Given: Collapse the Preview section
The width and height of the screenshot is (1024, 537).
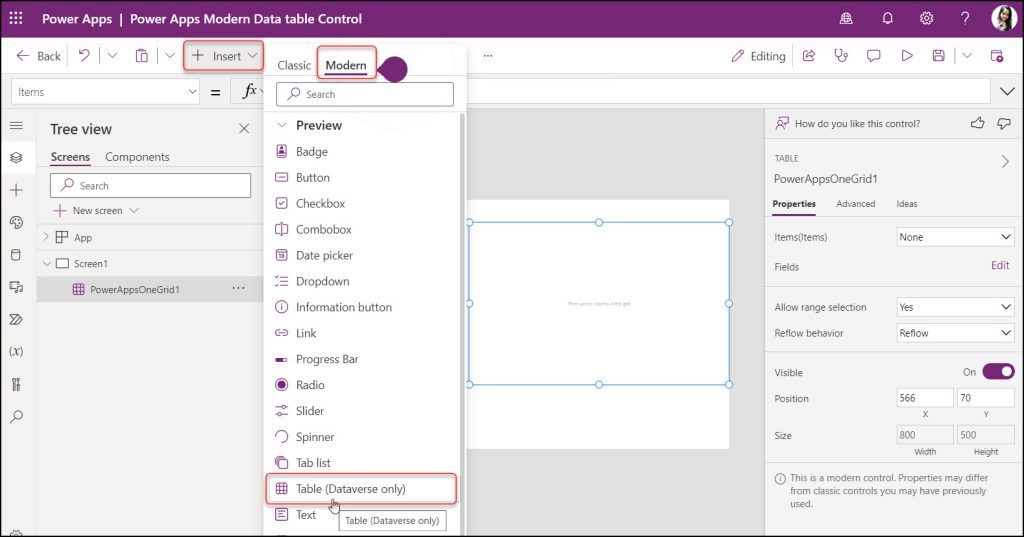Looking at the screenshot, I should pos(282,125).
